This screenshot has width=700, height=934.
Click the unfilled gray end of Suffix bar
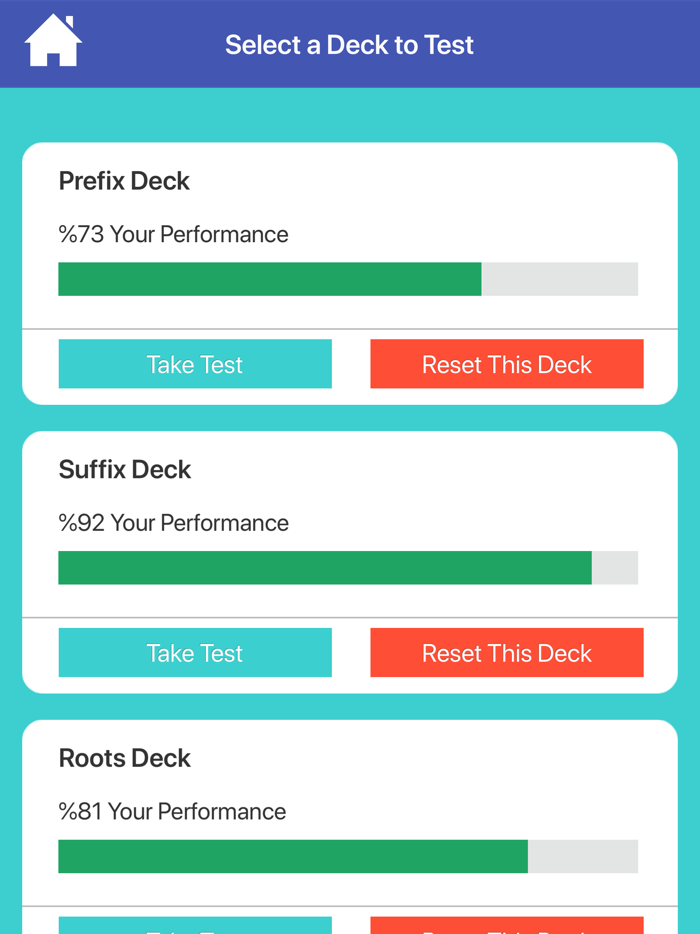615,568
